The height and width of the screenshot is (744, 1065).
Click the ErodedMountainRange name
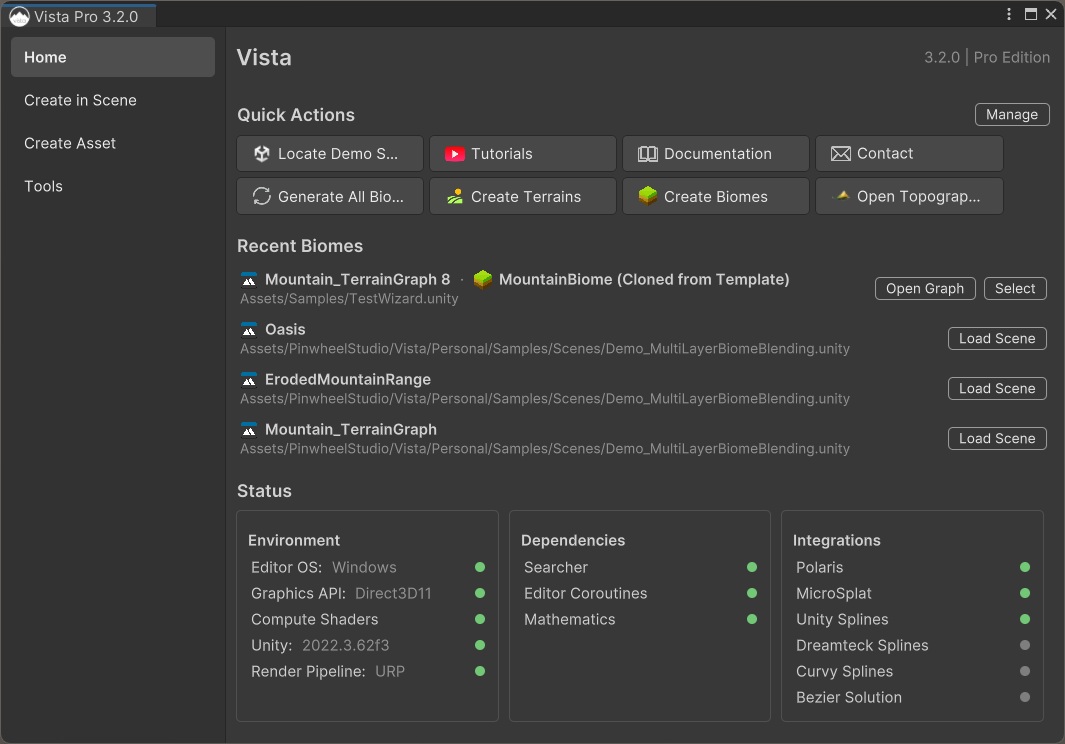point(348,379)
